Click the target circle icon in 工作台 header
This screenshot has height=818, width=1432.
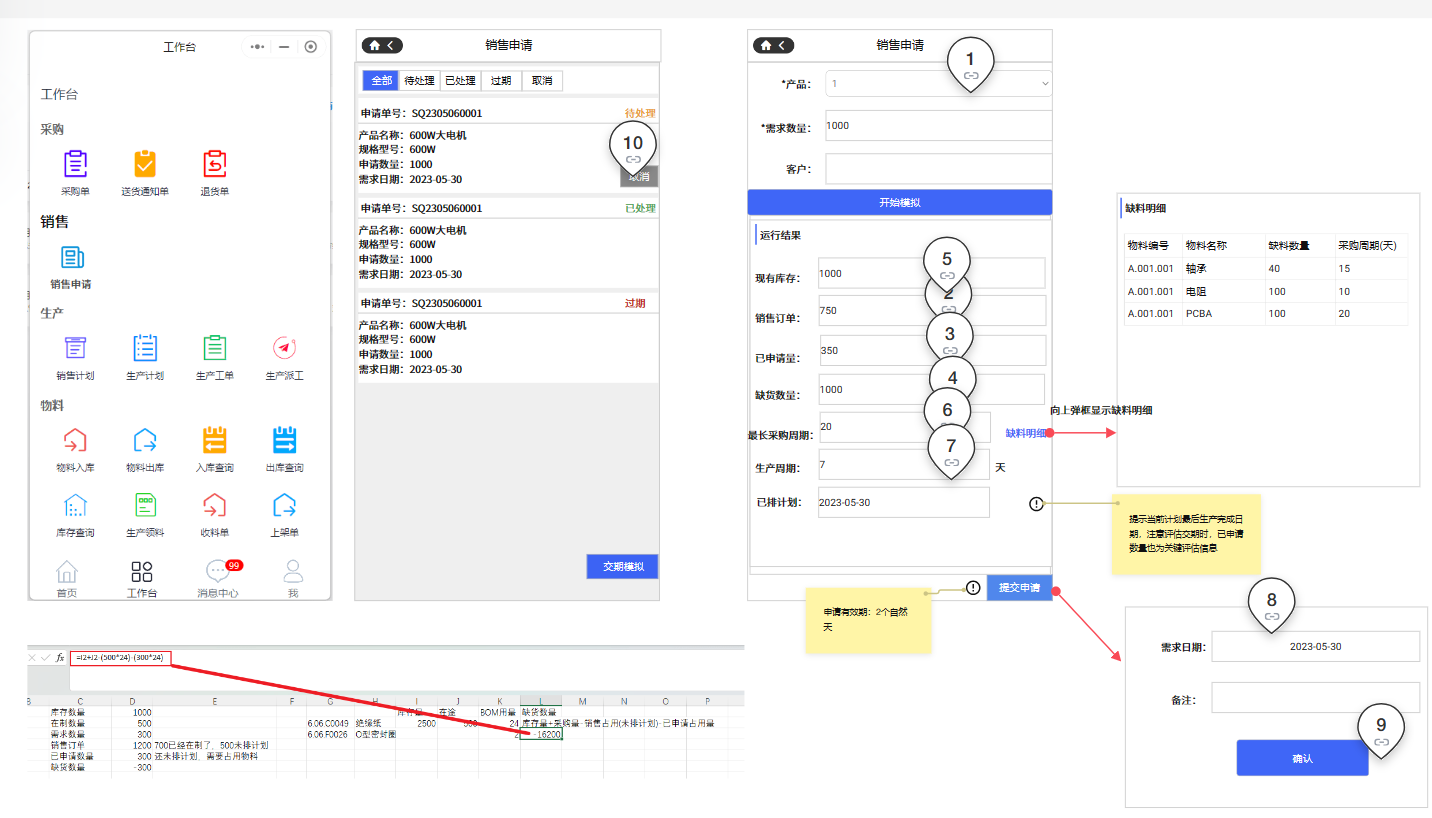311,46
